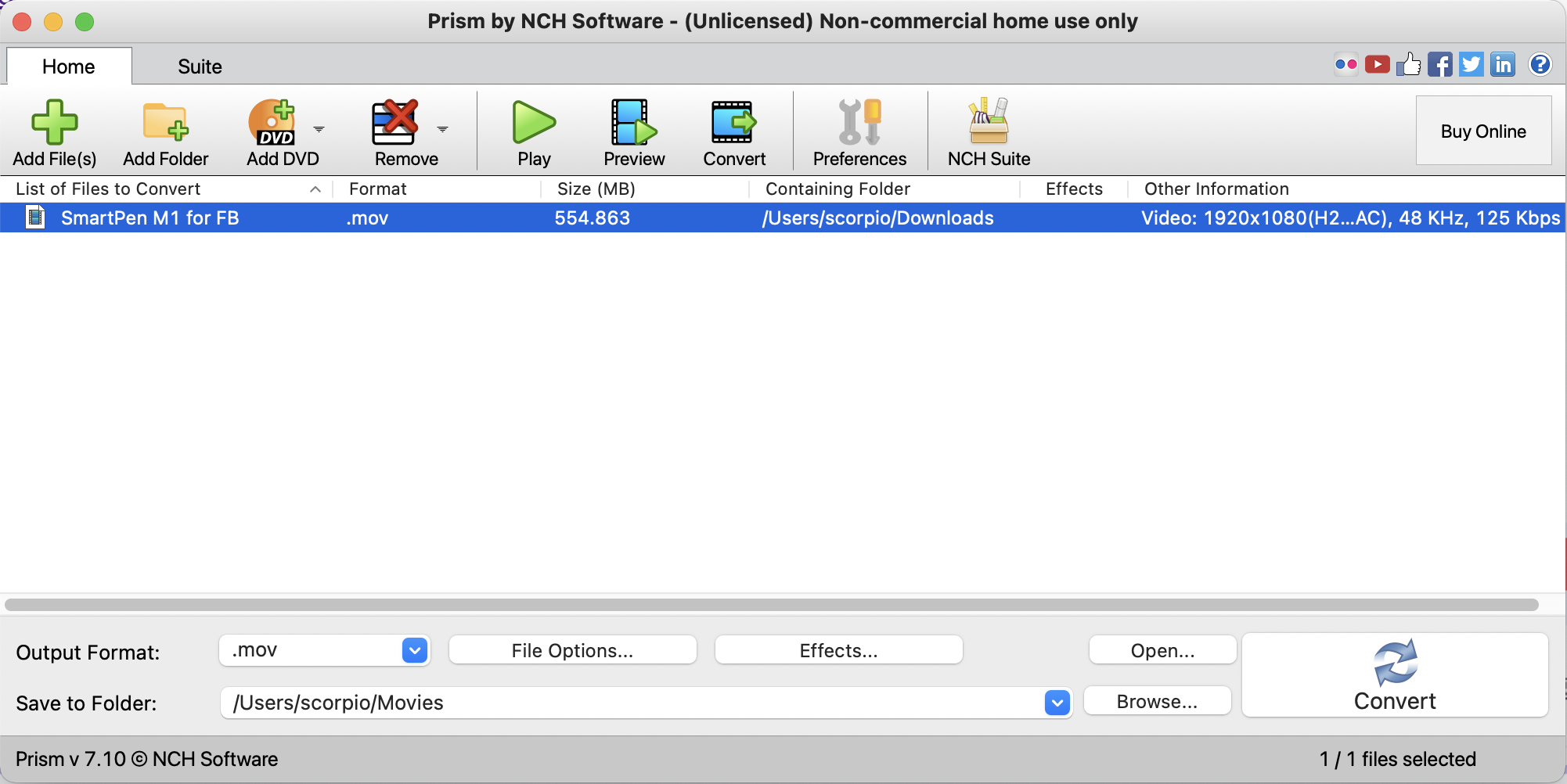Click the Browse... button
Screen dimensions: 1567x784
coord(1157,701)
